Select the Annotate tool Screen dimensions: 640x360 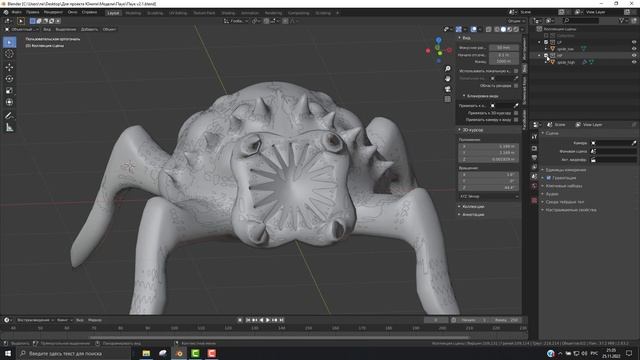pos(9,116)
